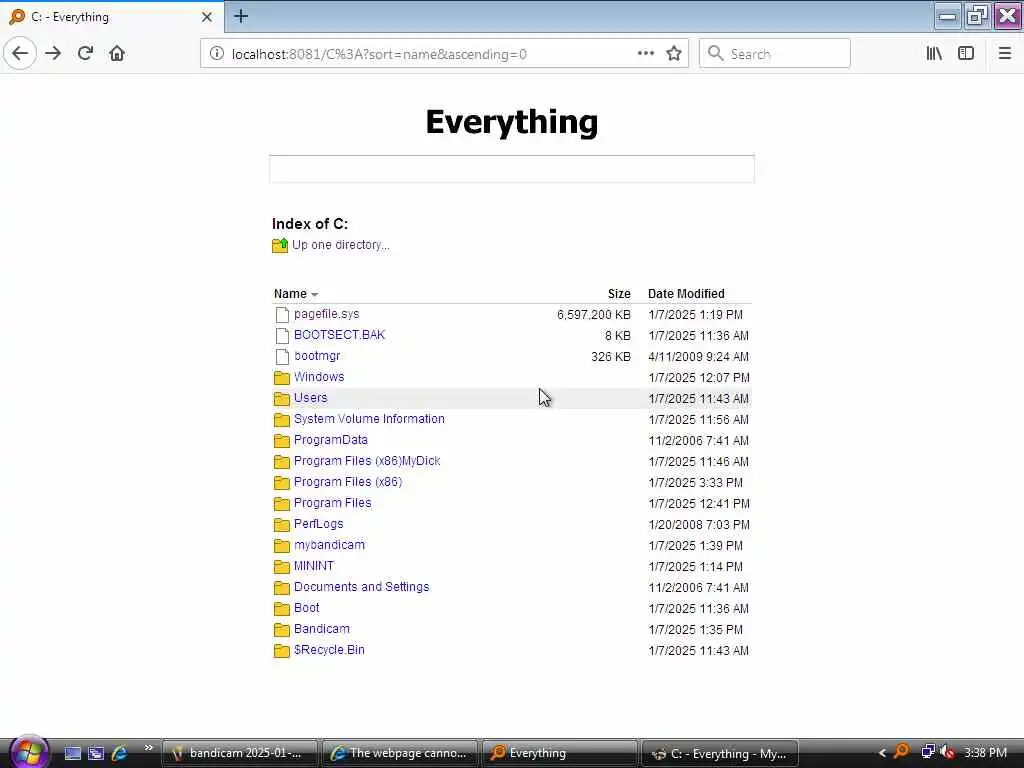Select the 'C: - Everything' browser tab
This screenshot has height=768, width=1024.
(x=112, y=17)
